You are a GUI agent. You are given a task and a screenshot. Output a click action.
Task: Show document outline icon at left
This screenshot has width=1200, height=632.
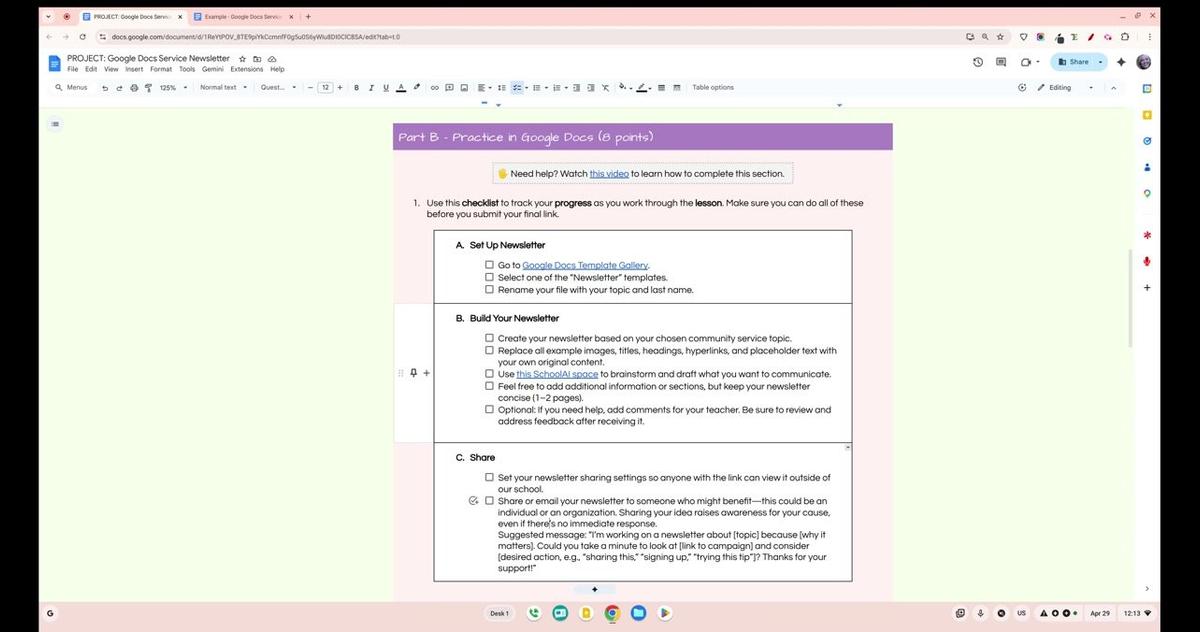coord(55,124)
